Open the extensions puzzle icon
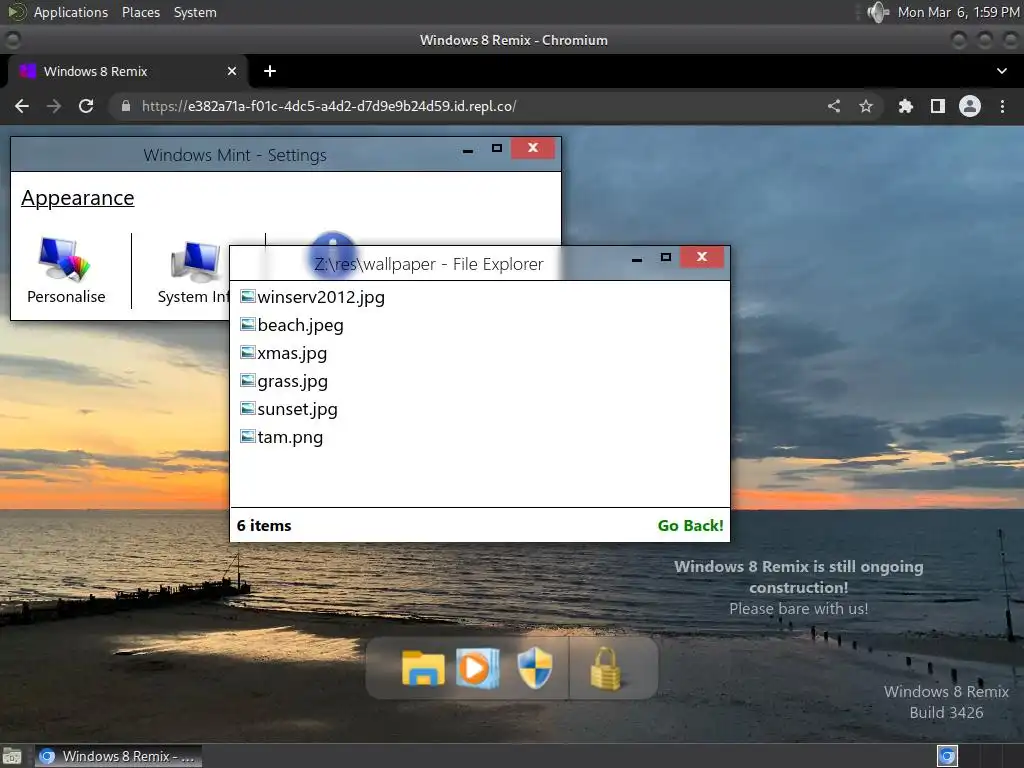Viewport: 1024px width, 768px height. coord(905,106)
